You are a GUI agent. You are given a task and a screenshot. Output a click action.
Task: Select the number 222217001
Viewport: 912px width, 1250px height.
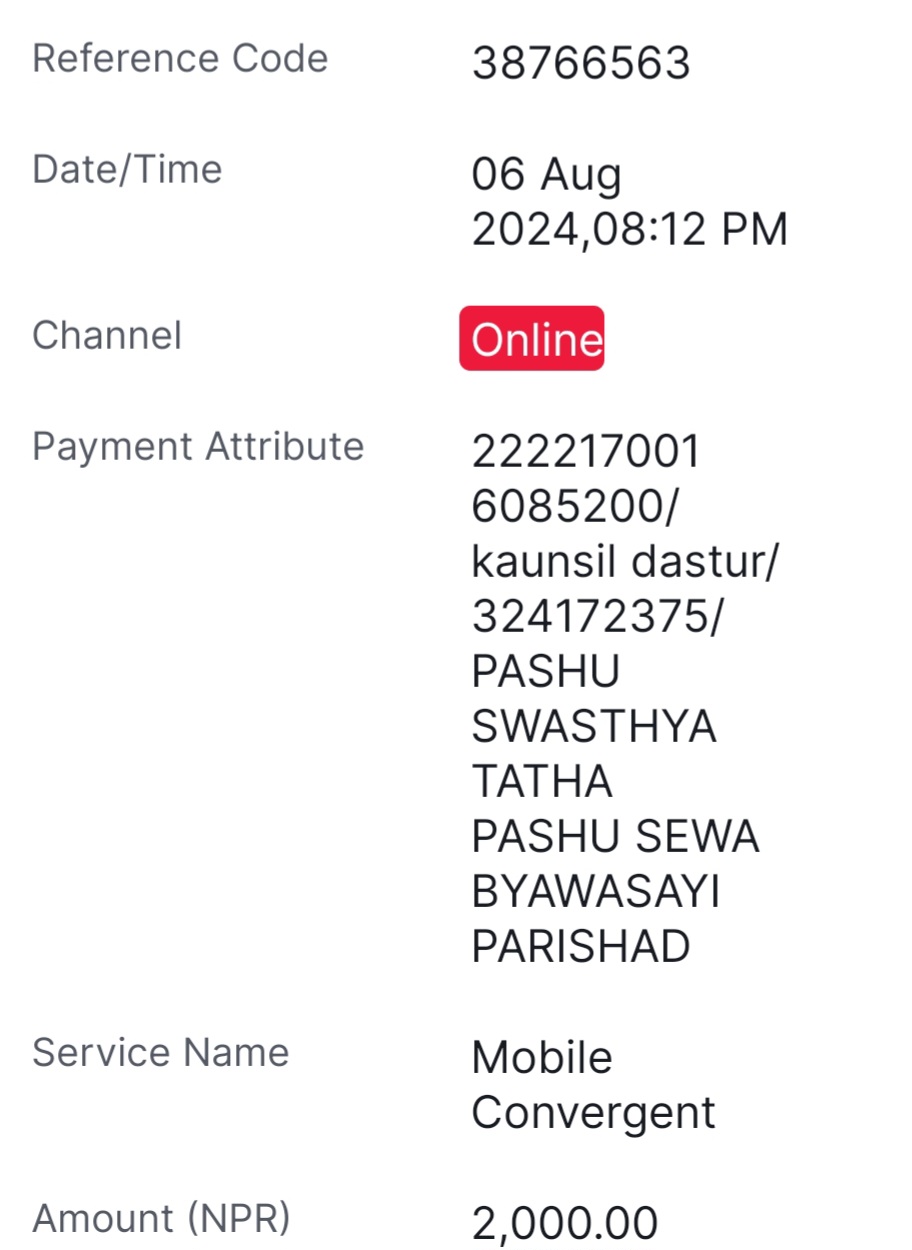tap(586, 453)
